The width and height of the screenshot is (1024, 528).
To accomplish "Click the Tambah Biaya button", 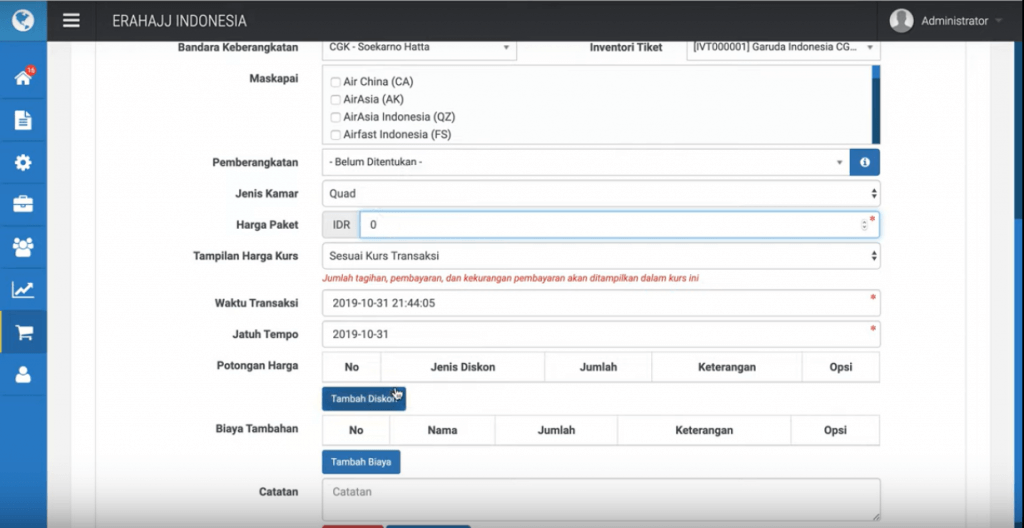I will [361, 462].
